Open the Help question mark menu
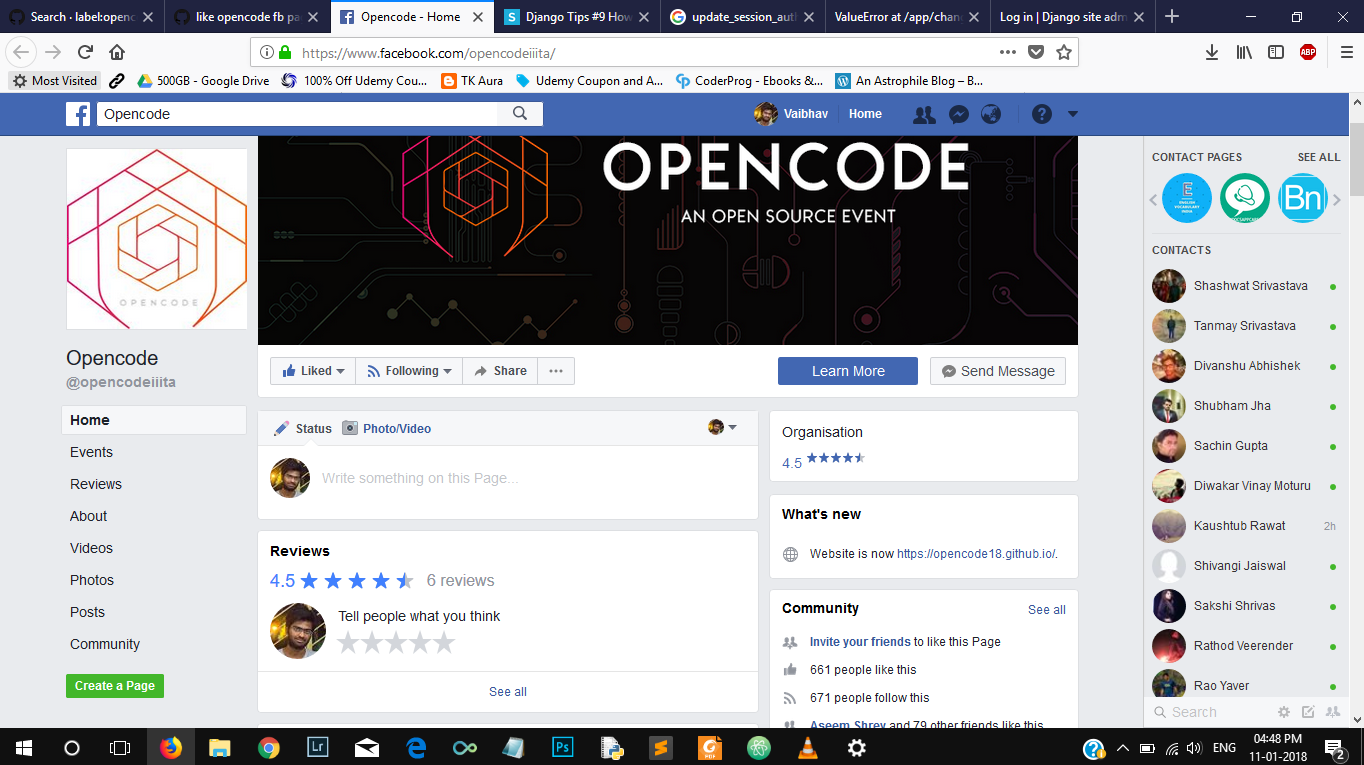The width and height of the screenshot is (1364, 765). (1043, 114)
